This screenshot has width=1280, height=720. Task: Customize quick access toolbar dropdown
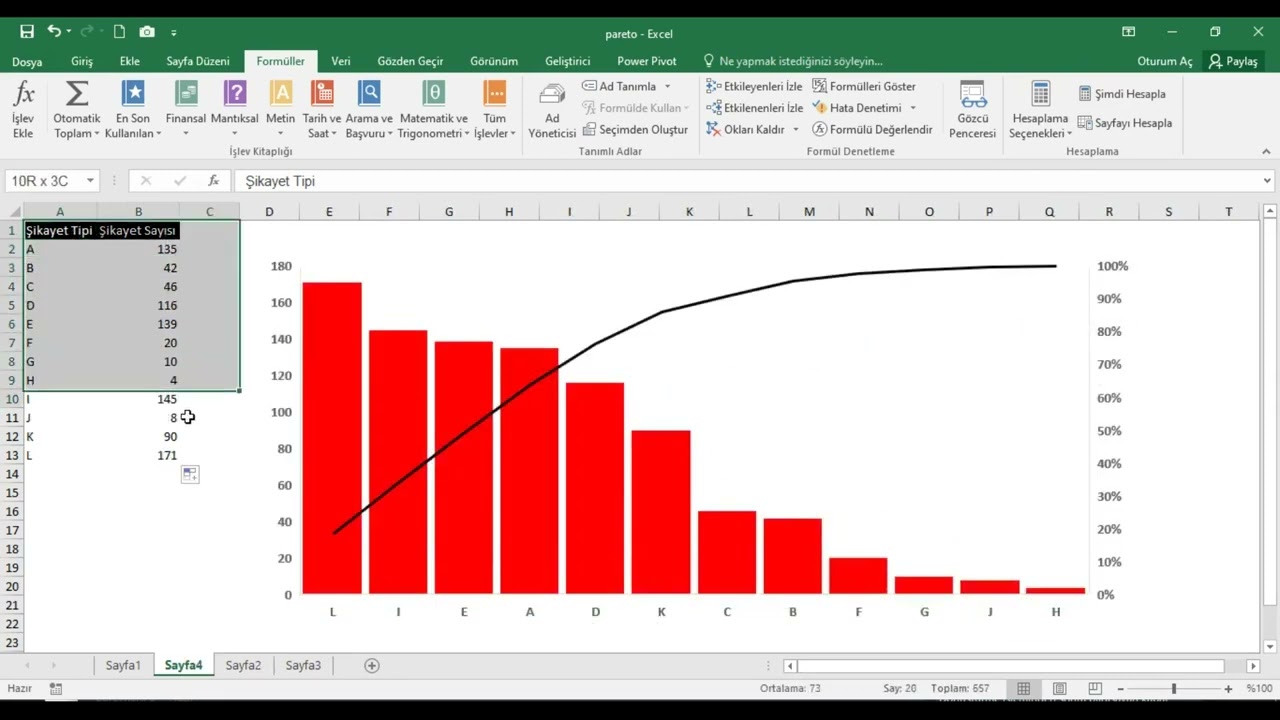click(x=173, y=32)
